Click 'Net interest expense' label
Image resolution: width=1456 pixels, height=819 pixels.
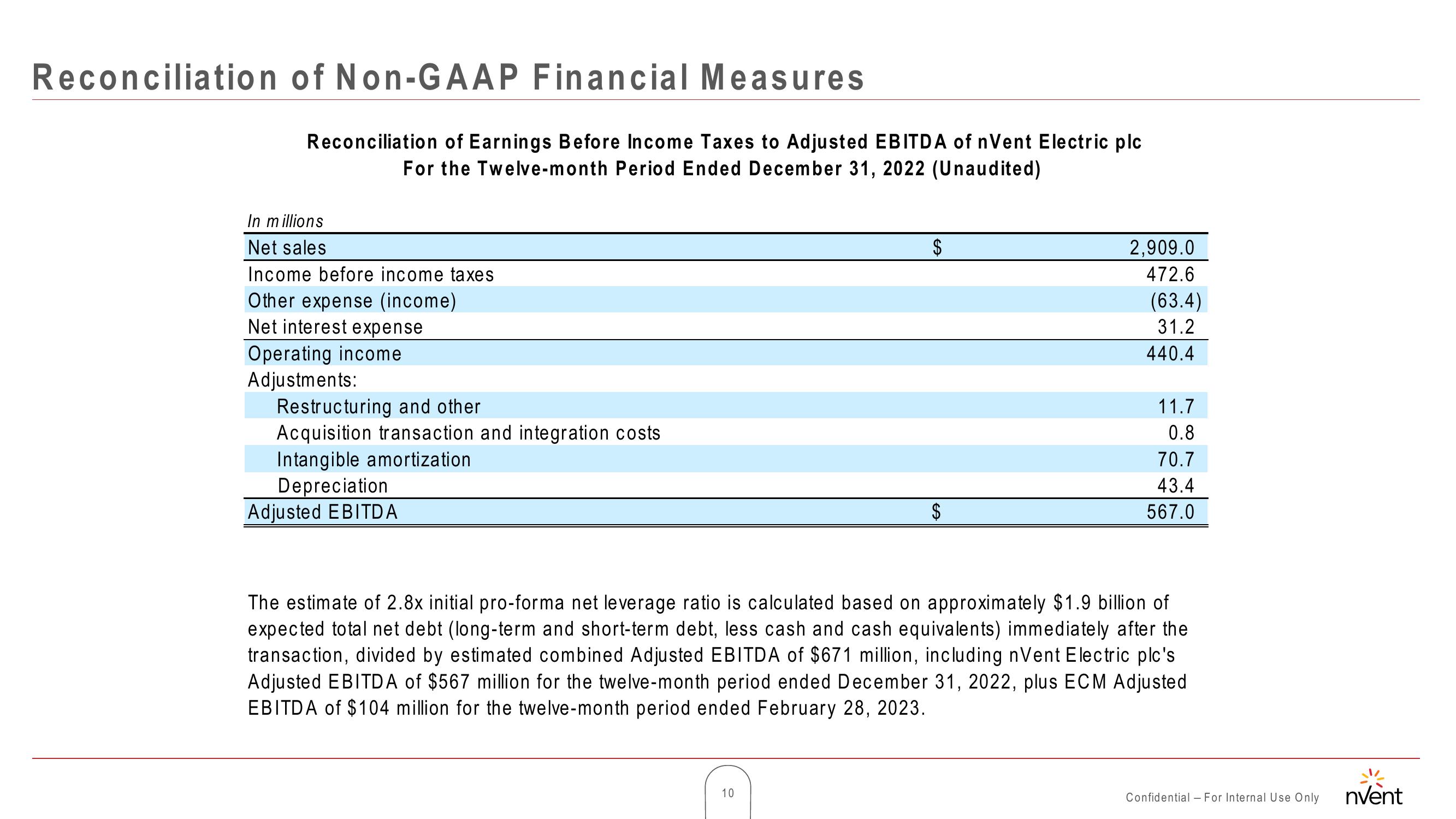tap(335, 327)
